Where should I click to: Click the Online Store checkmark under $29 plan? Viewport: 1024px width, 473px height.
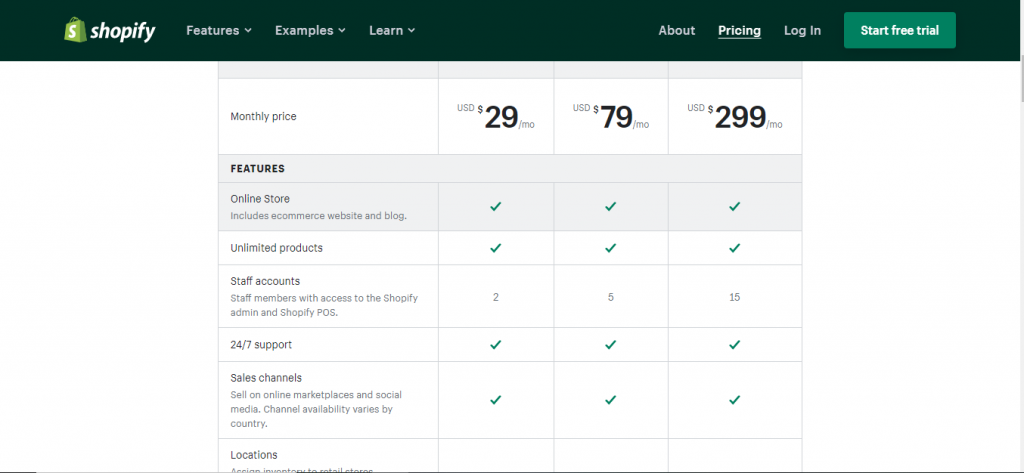coord(496,206)
